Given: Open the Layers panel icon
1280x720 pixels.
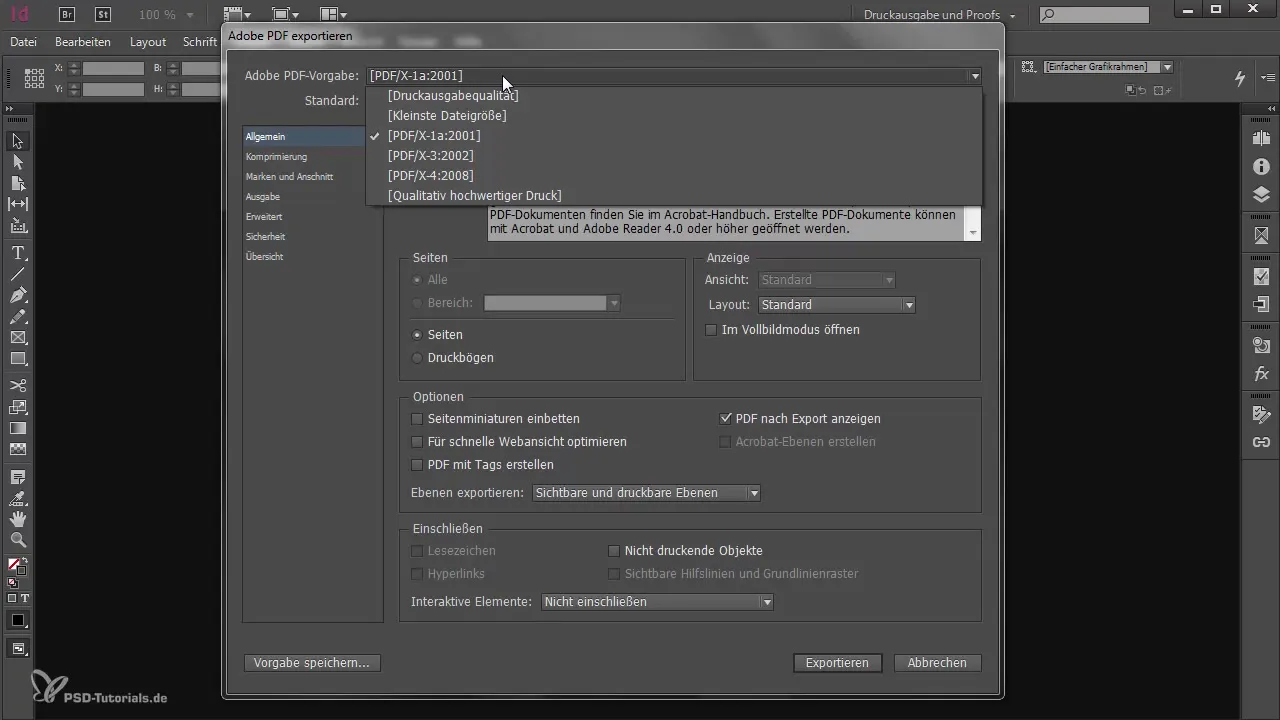Looking at the screenshot, I should click(x=1261, y=194).
